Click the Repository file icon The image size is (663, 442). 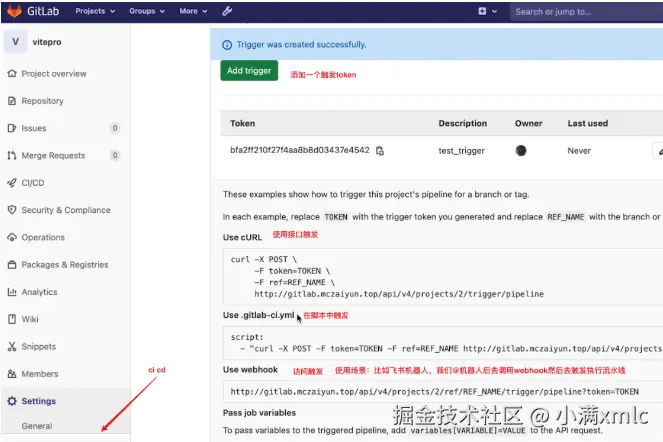coord(12,101)
